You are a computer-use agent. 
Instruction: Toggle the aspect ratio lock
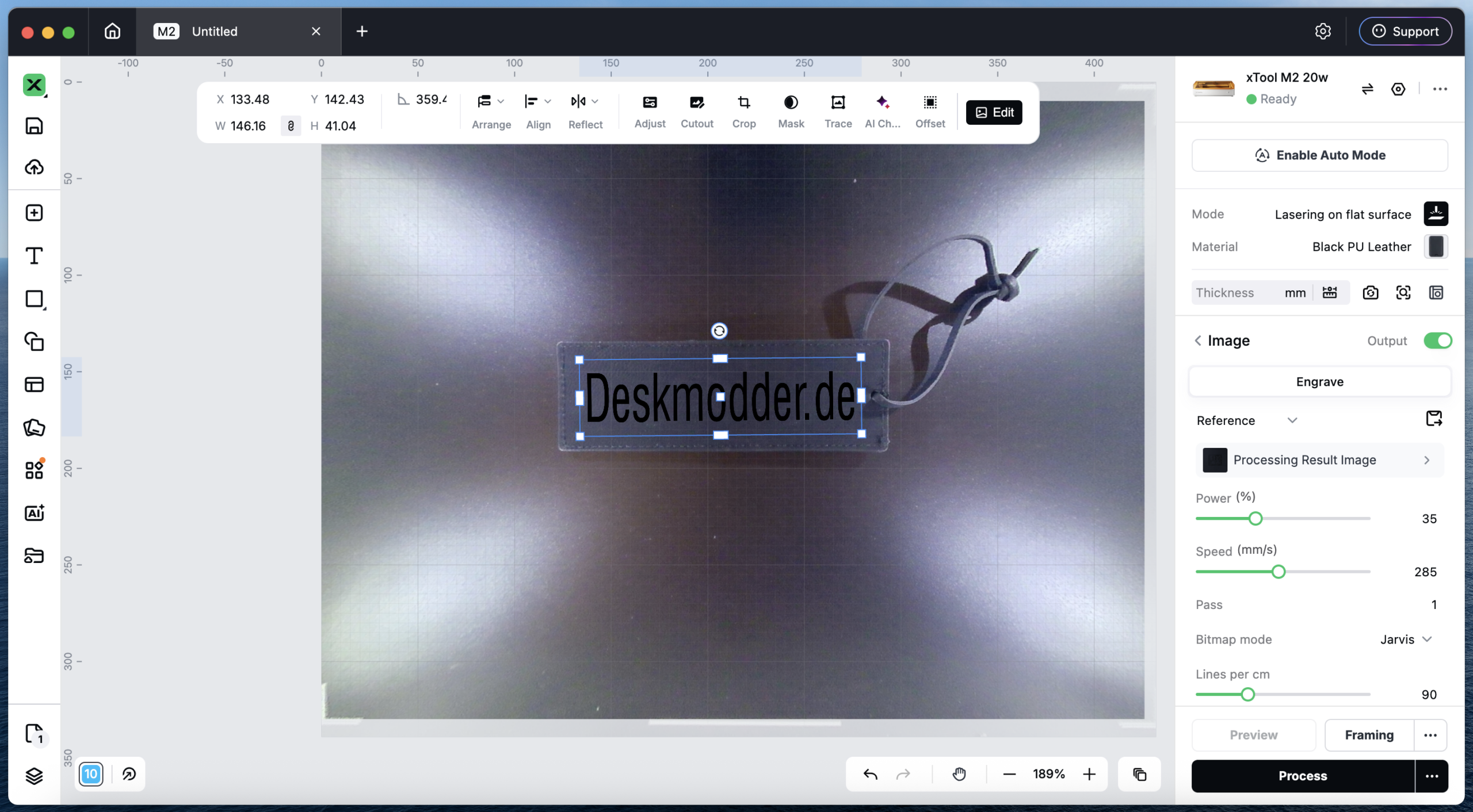(x=291, y=125)
